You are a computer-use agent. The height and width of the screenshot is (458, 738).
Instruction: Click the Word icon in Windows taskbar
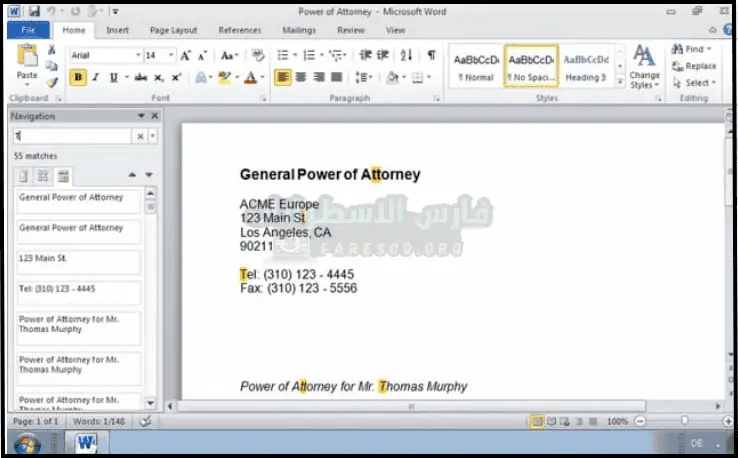click(x=84, y=442)
